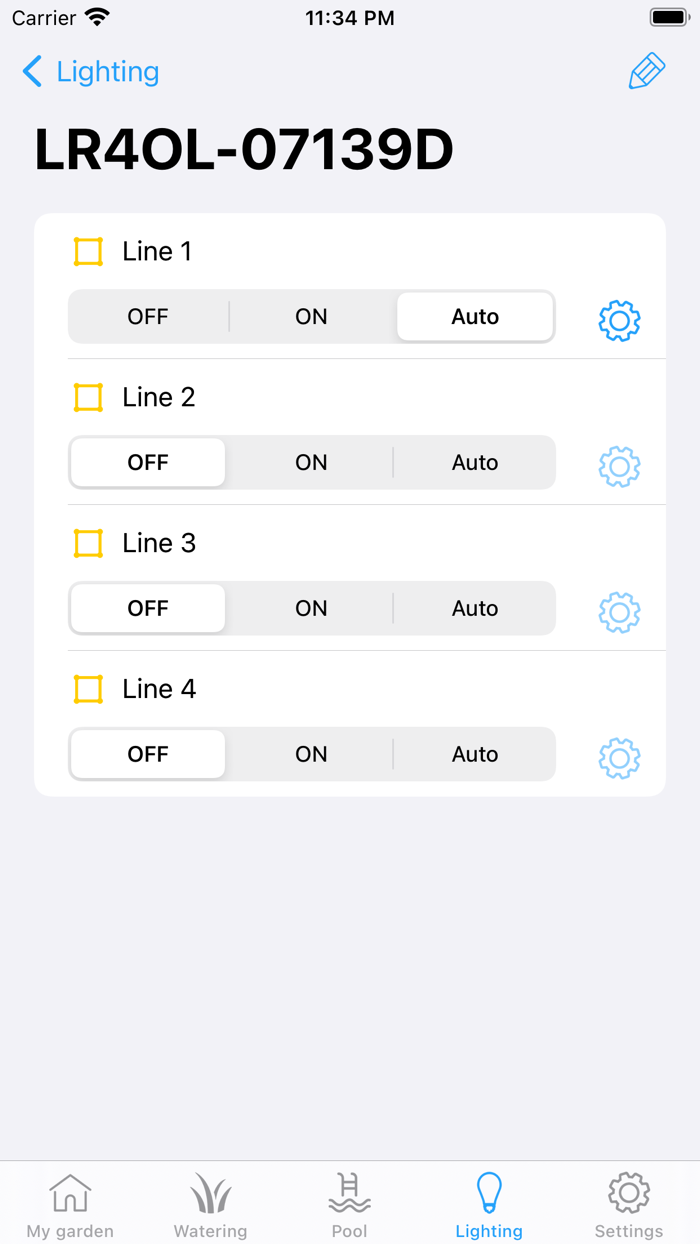Go to the Pool tab
Viewport: 700px width, 1244px height.
click(349, 1204)
